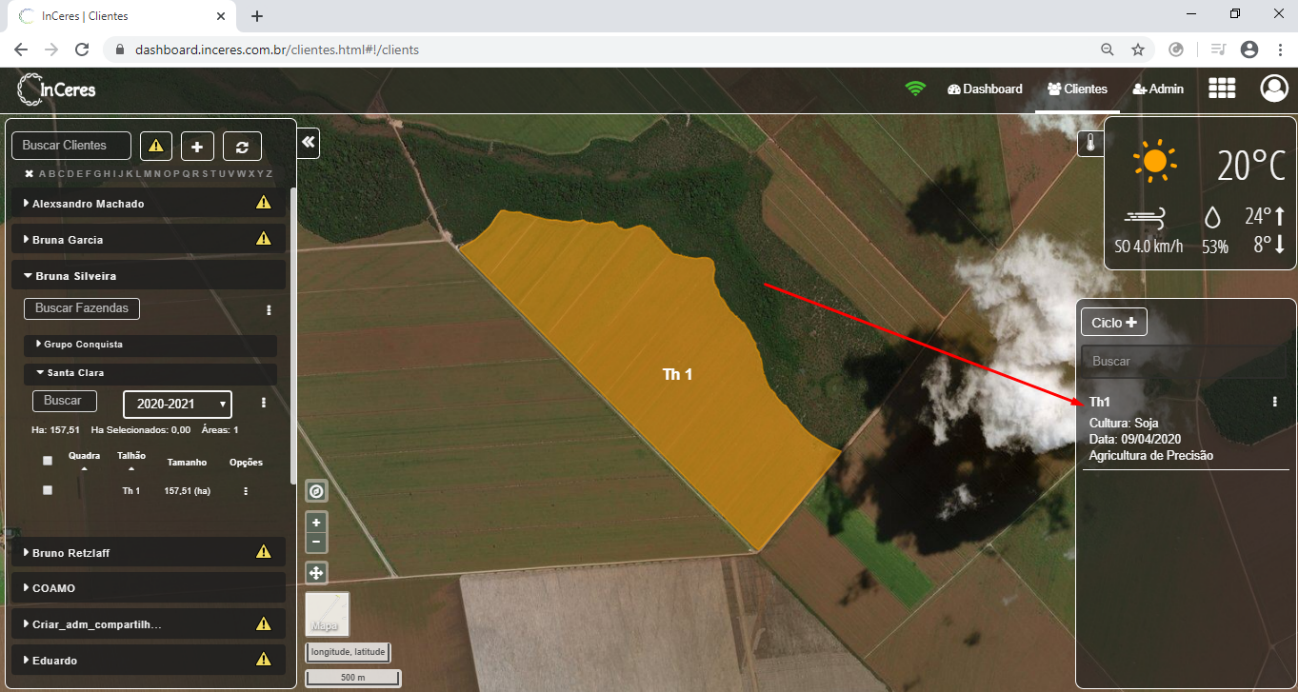This screenshot has height=692, width=1298.
Task: Click the warning icon on Criar_adm_compartilh
Action: pyautogui.click(x=263, y=624)
